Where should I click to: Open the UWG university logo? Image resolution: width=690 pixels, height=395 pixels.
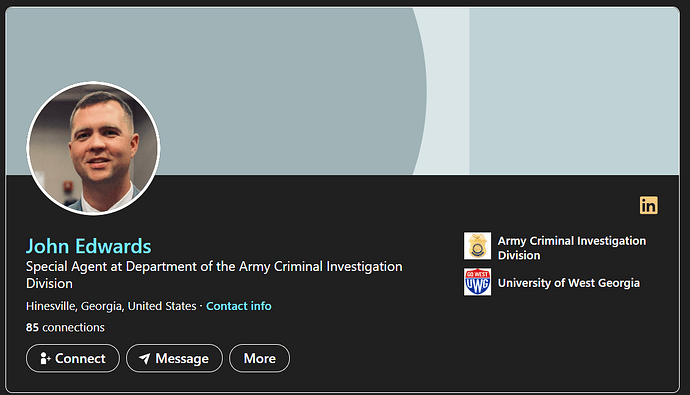[477, 282]
